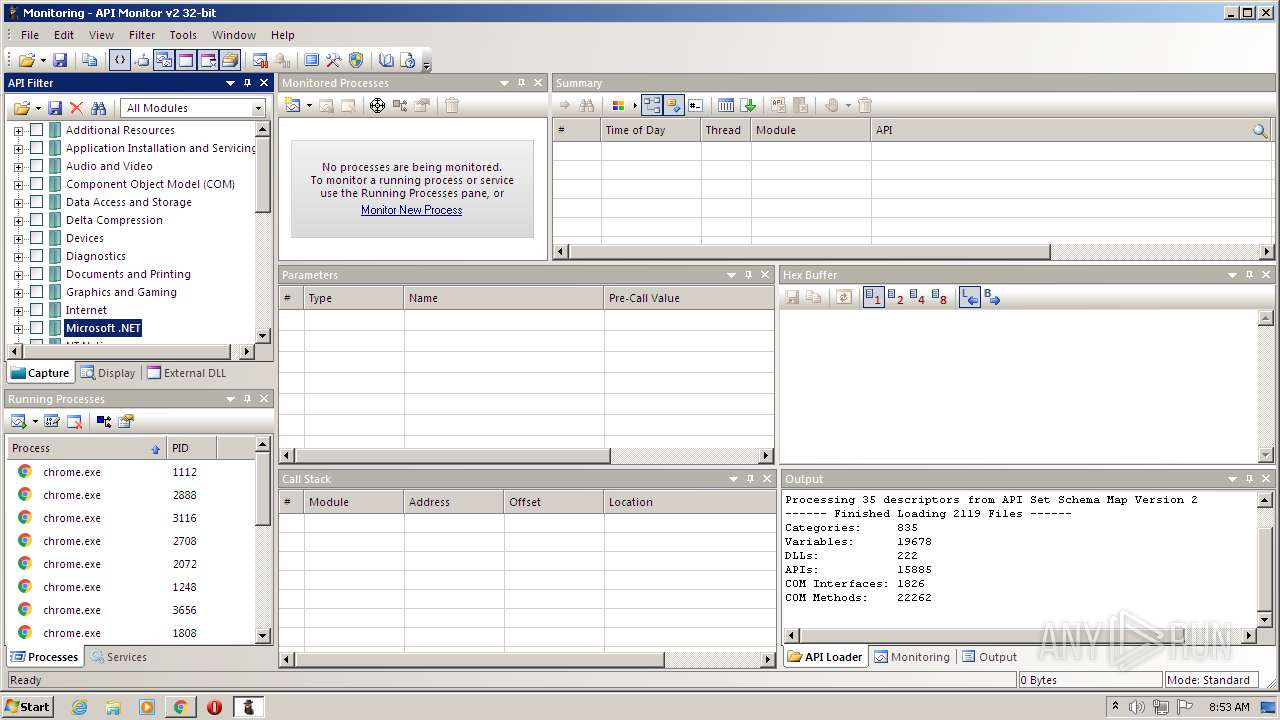Viewport: 1280px width, 720px height.
Task: Expand the Graphics and Gaming tree node
Action: pyautogui.click(x=18, y=292)
